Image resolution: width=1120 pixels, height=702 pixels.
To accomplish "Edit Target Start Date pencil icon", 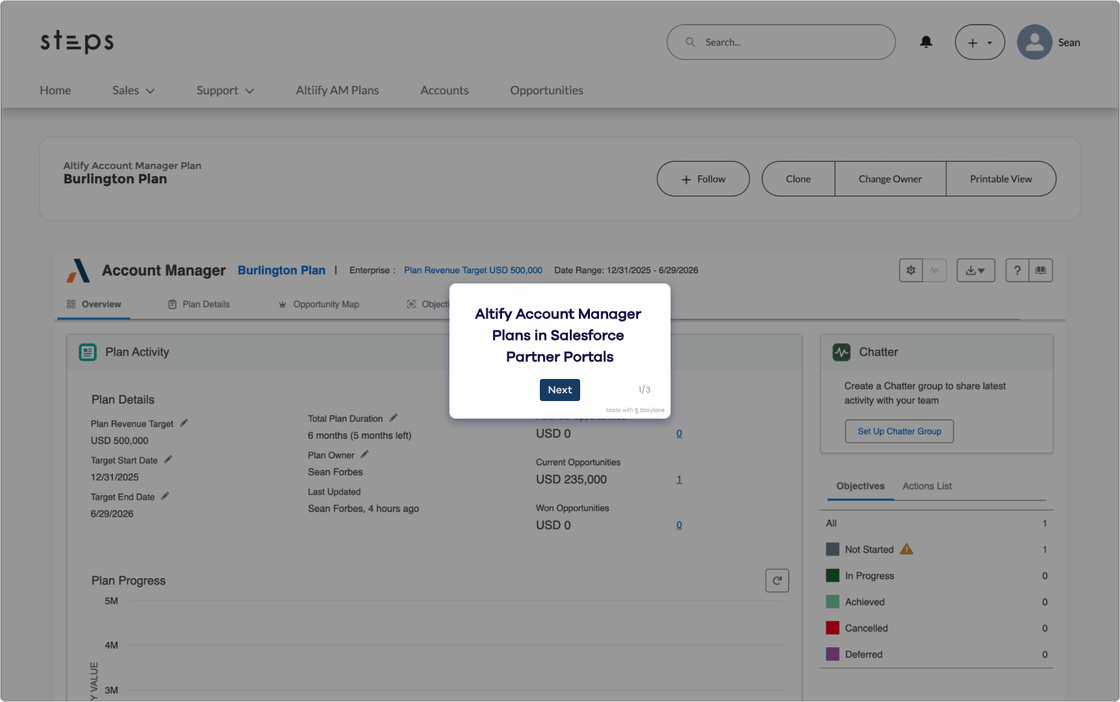I will point(169,459).
